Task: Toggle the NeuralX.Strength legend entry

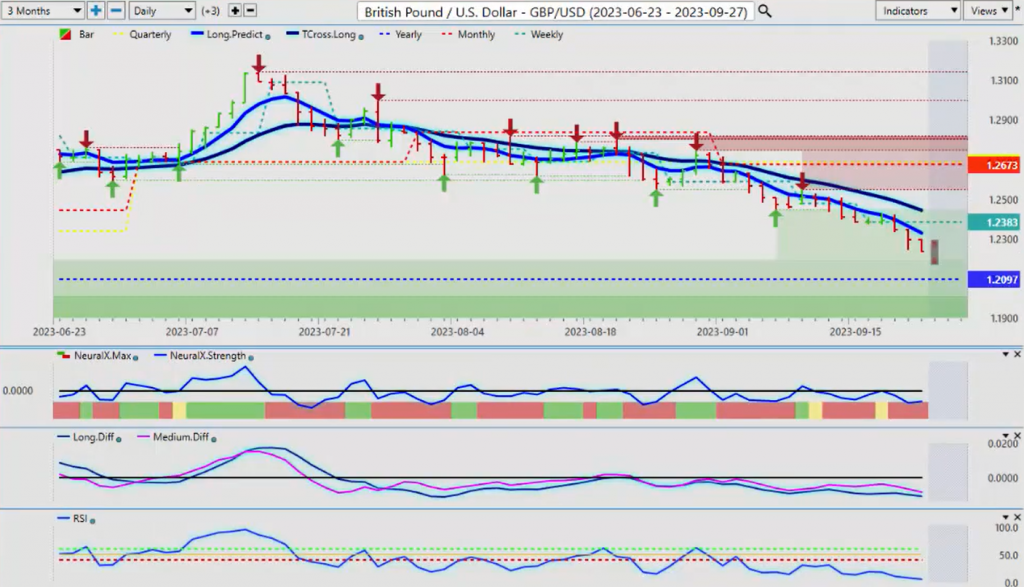Action: (200, 356)
